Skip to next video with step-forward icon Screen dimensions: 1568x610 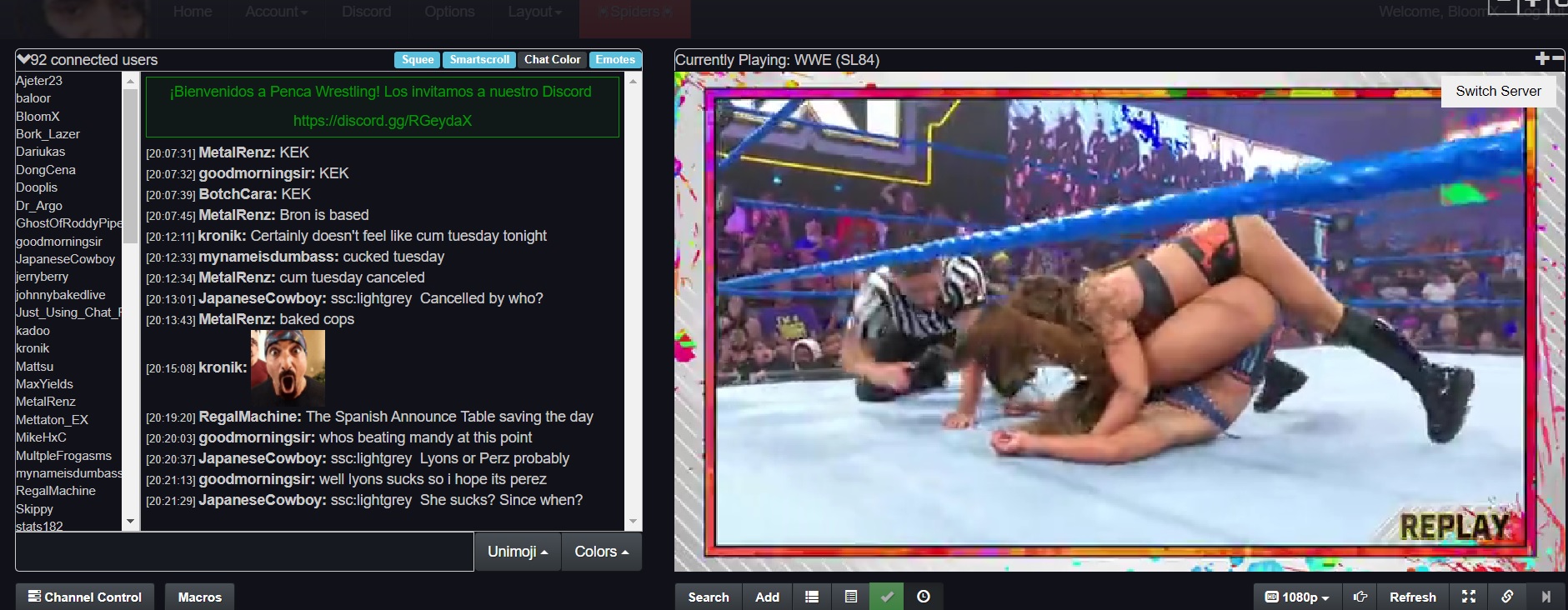[1545, 597]
